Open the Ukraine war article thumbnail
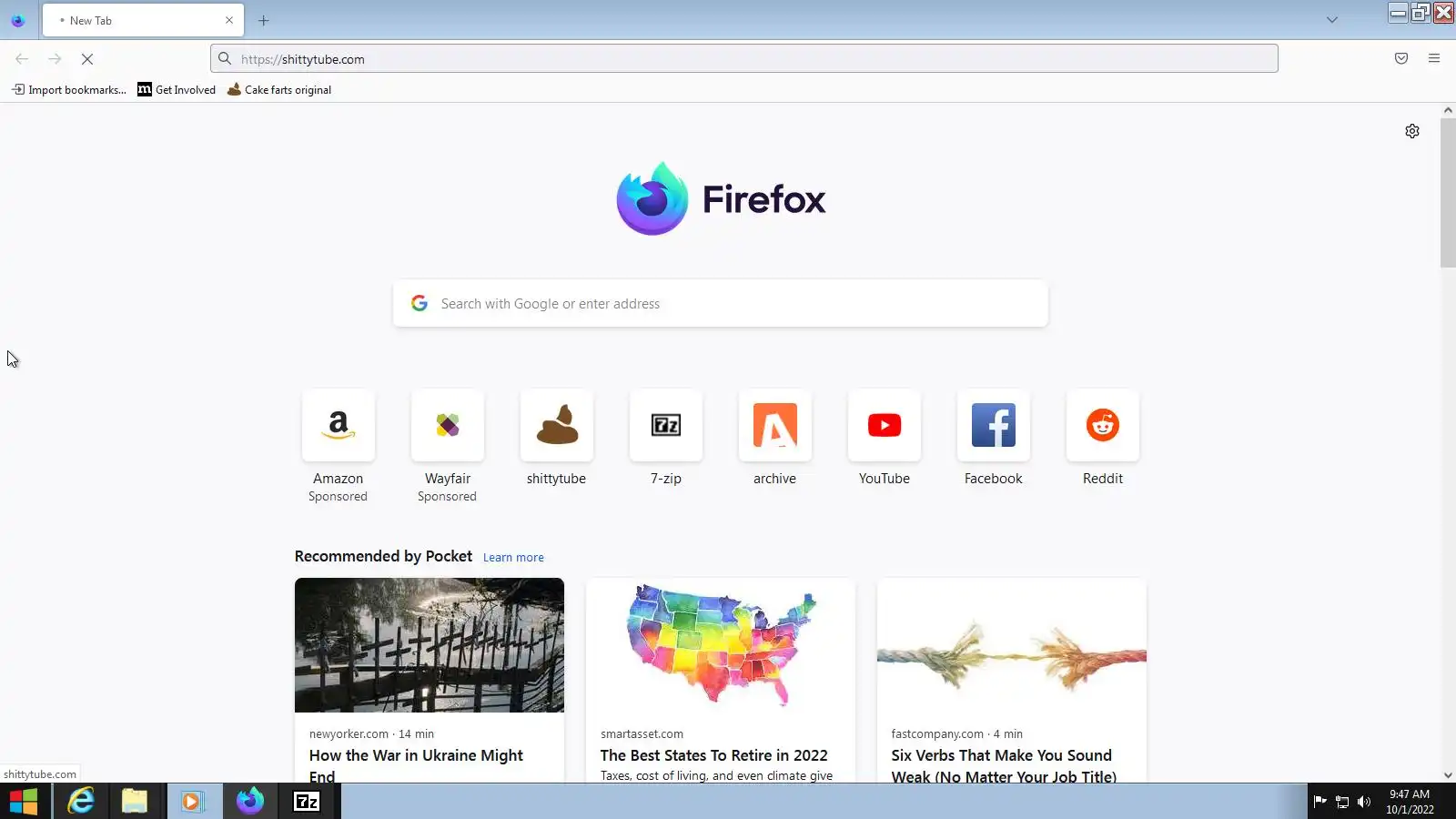 click(430, 645)
